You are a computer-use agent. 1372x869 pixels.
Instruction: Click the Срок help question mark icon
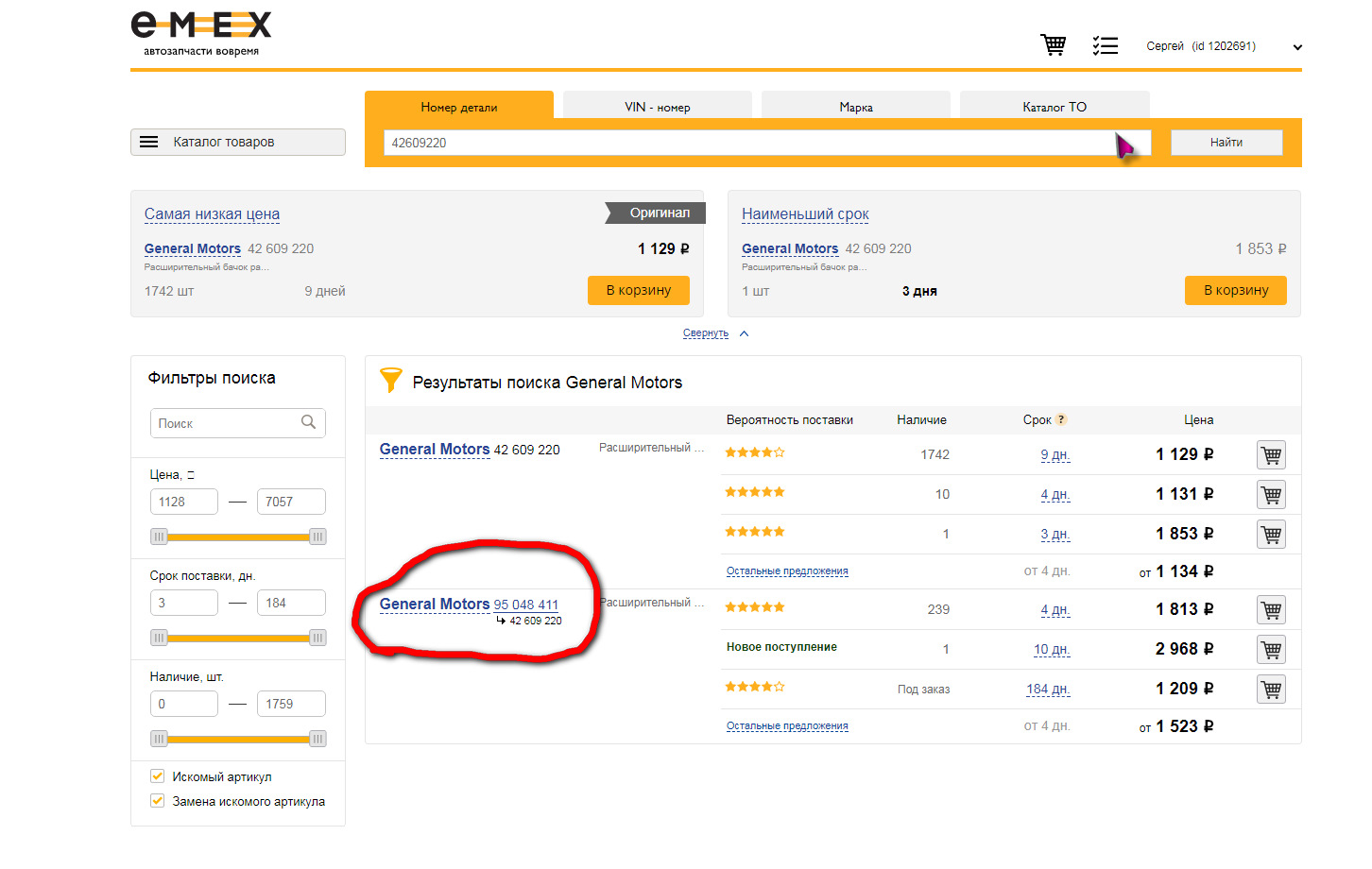tap(1061, 419)
